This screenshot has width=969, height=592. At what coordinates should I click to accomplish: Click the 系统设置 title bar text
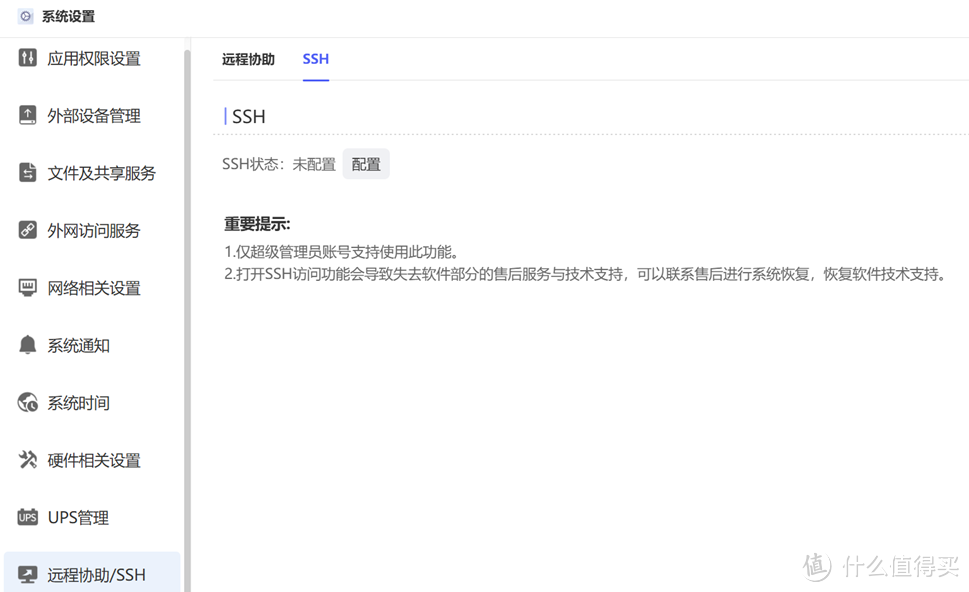coord(67,16)
